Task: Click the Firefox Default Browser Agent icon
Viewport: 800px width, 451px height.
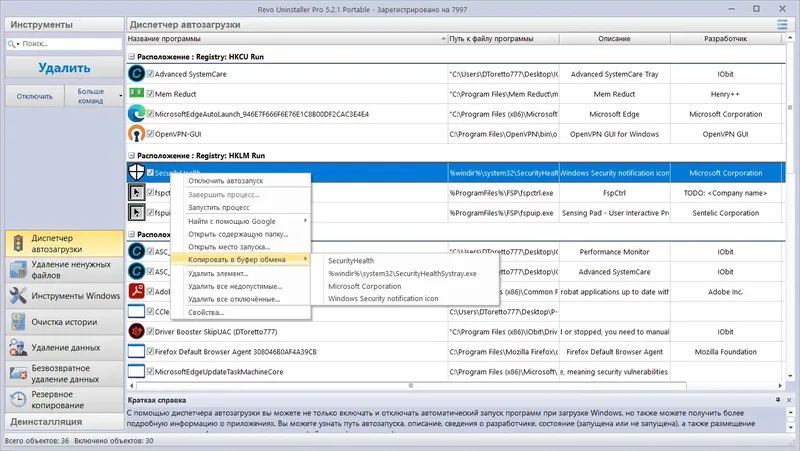Action: click(136, 351)
